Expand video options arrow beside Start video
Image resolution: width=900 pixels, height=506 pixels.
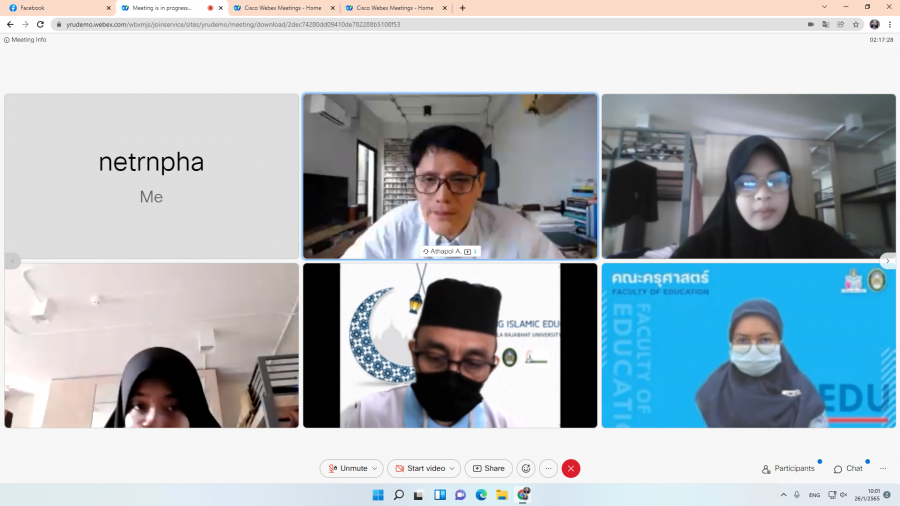(453, 468)
